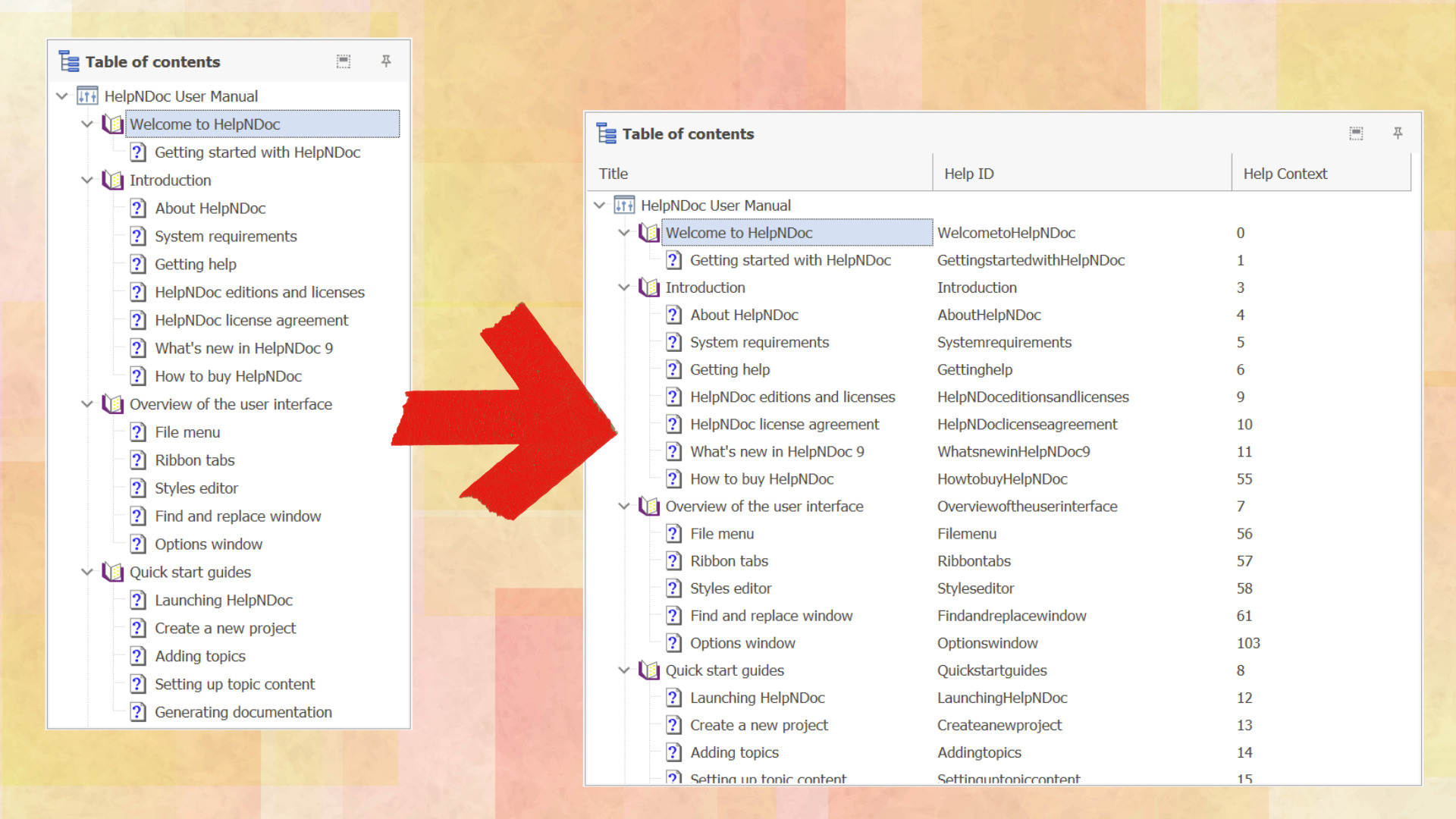Click the topic icon beside System requirements in right panel
The width and height of the screenshot is (1456, 819).
[673, 341]
